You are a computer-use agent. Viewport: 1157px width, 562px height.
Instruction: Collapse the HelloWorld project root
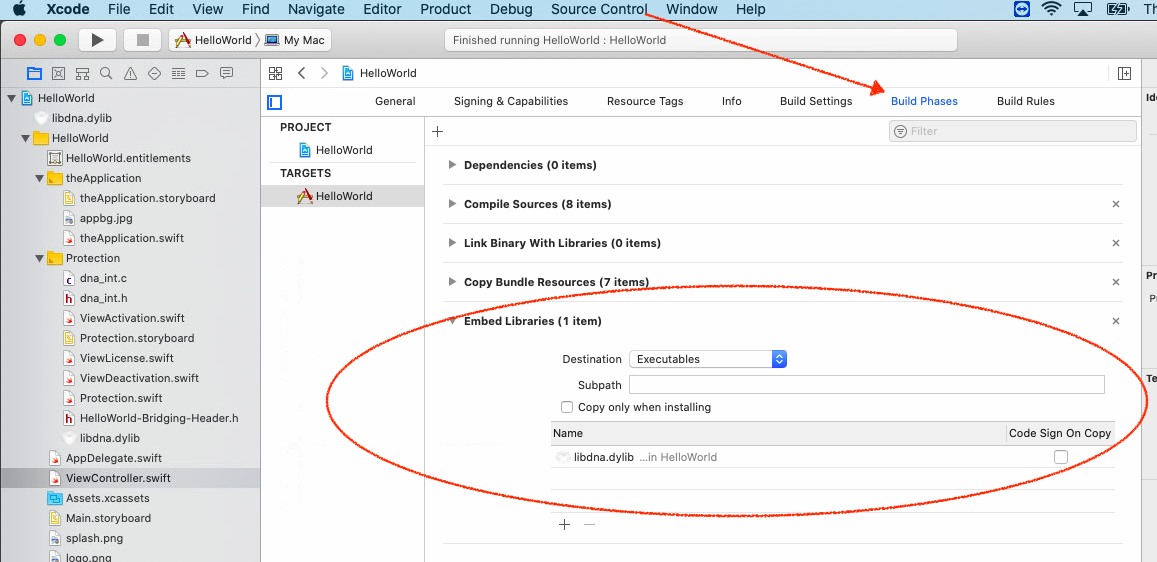coord(11,98)
